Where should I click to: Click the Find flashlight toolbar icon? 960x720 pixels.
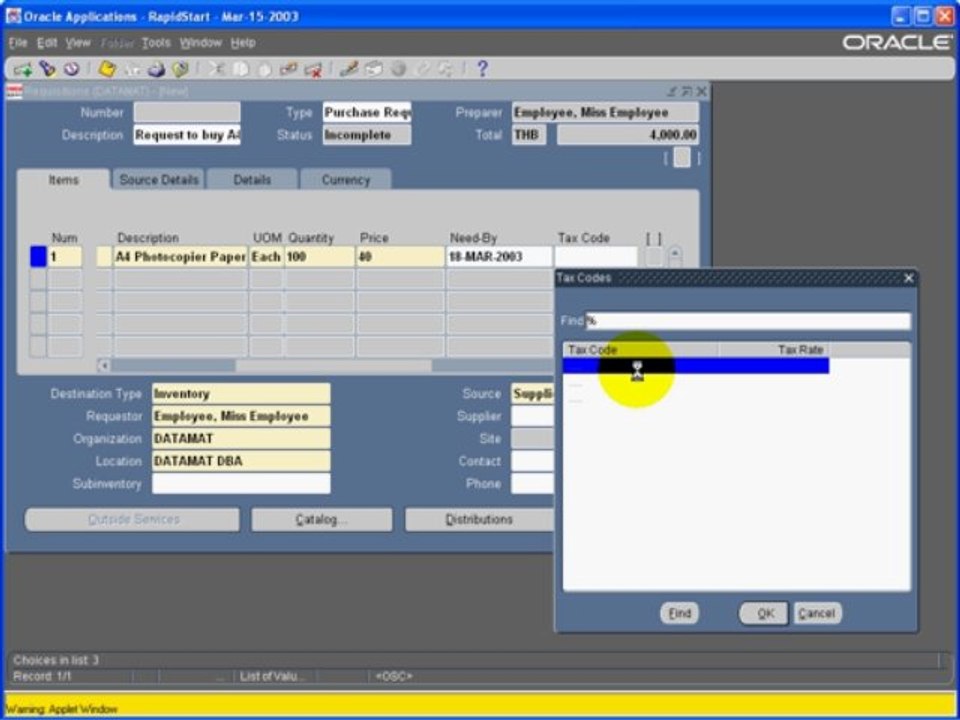47,69
